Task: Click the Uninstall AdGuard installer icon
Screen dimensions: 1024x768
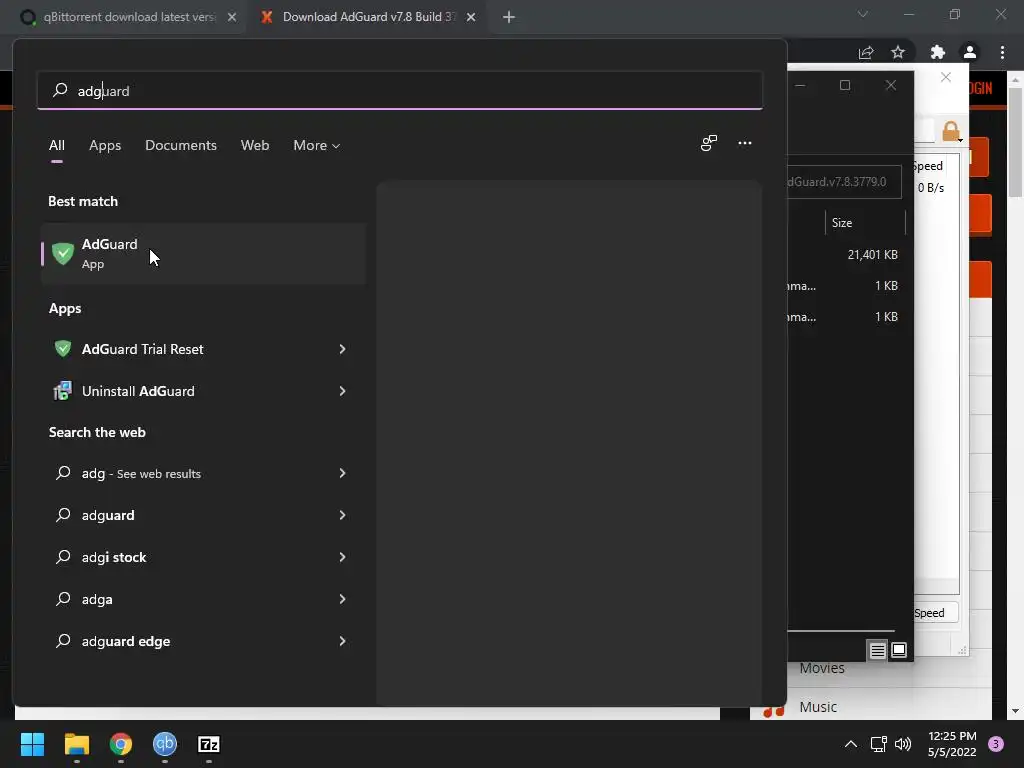Action: [x=63, y=391]
